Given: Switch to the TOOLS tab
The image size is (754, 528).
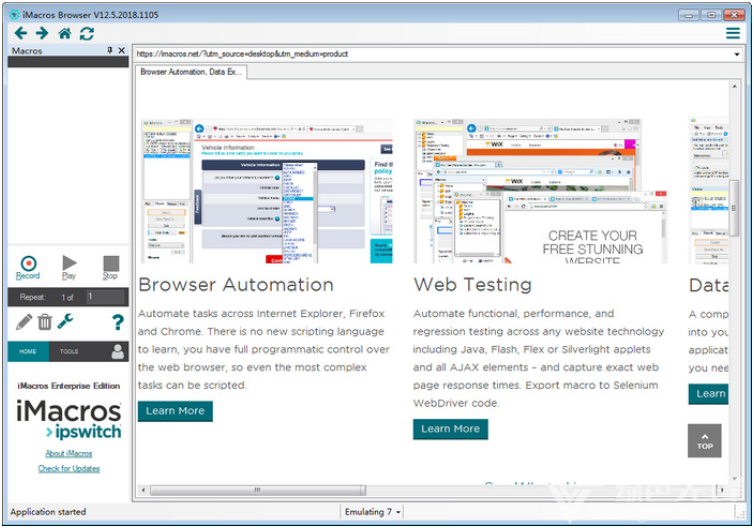Looking at the screenshot, I should coord(69,352).
